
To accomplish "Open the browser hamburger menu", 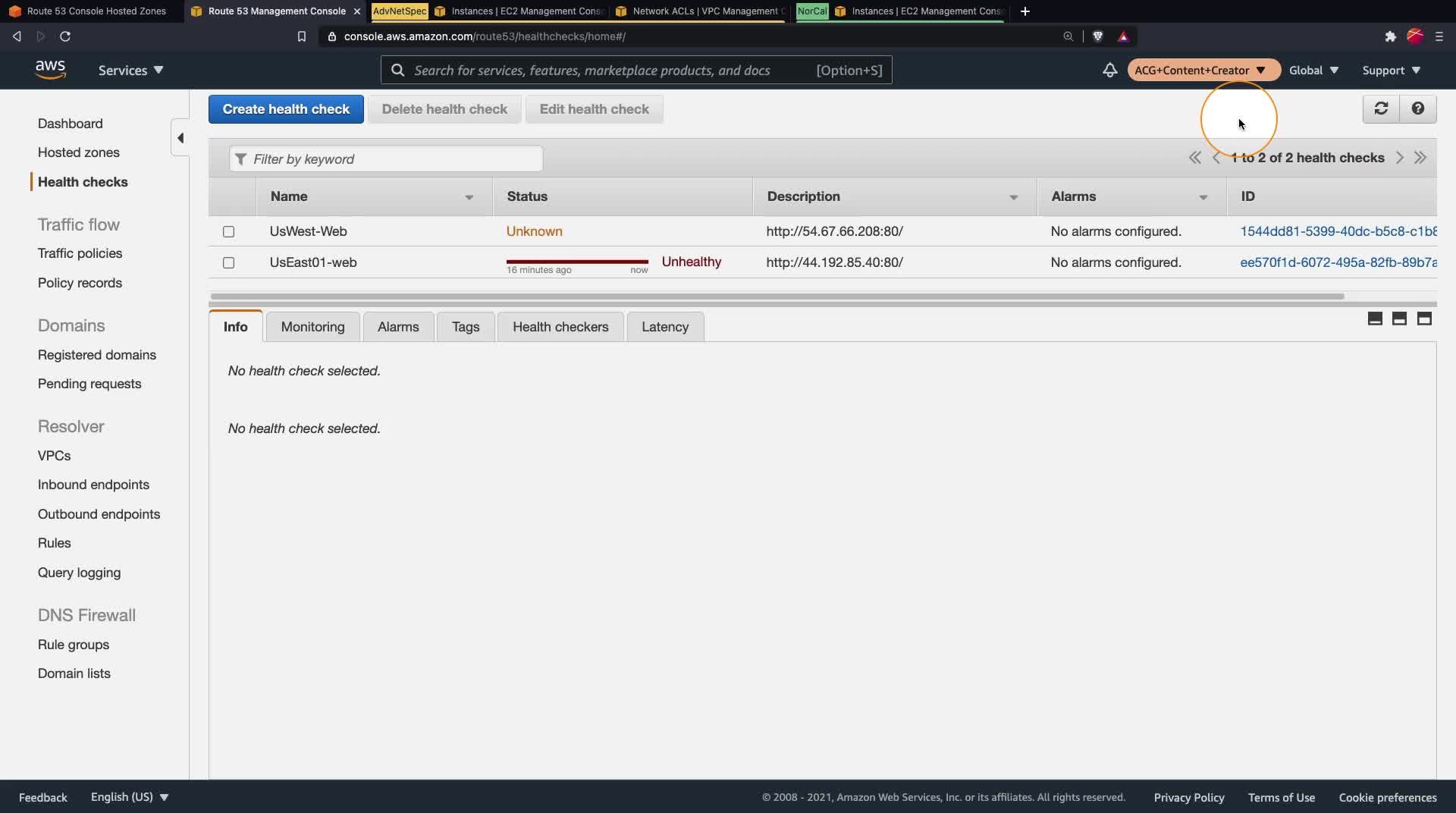I will pos(1439,36).
